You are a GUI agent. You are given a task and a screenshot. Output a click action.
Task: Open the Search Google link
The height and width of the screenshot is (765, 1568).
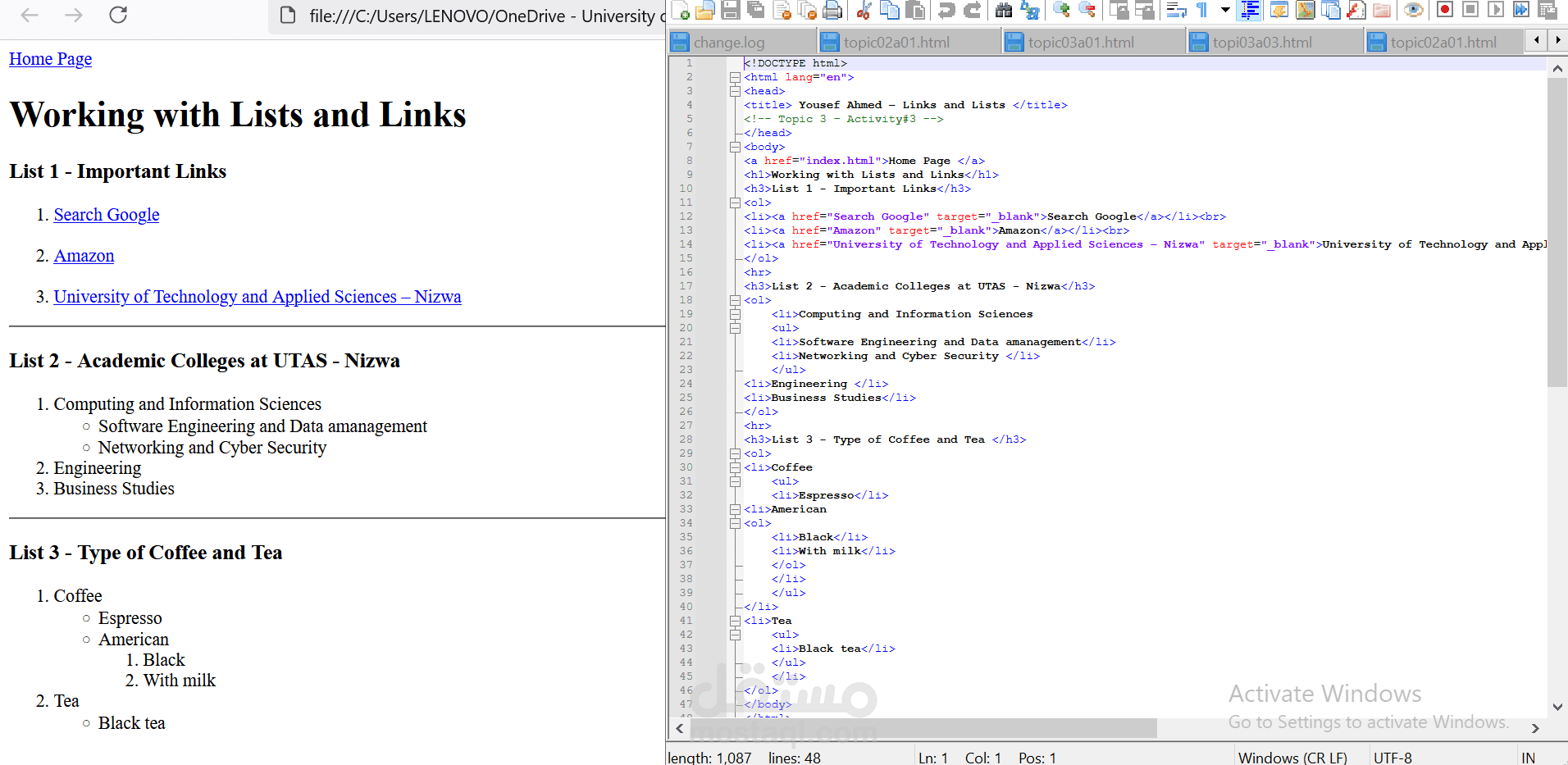tap(107, 215)
